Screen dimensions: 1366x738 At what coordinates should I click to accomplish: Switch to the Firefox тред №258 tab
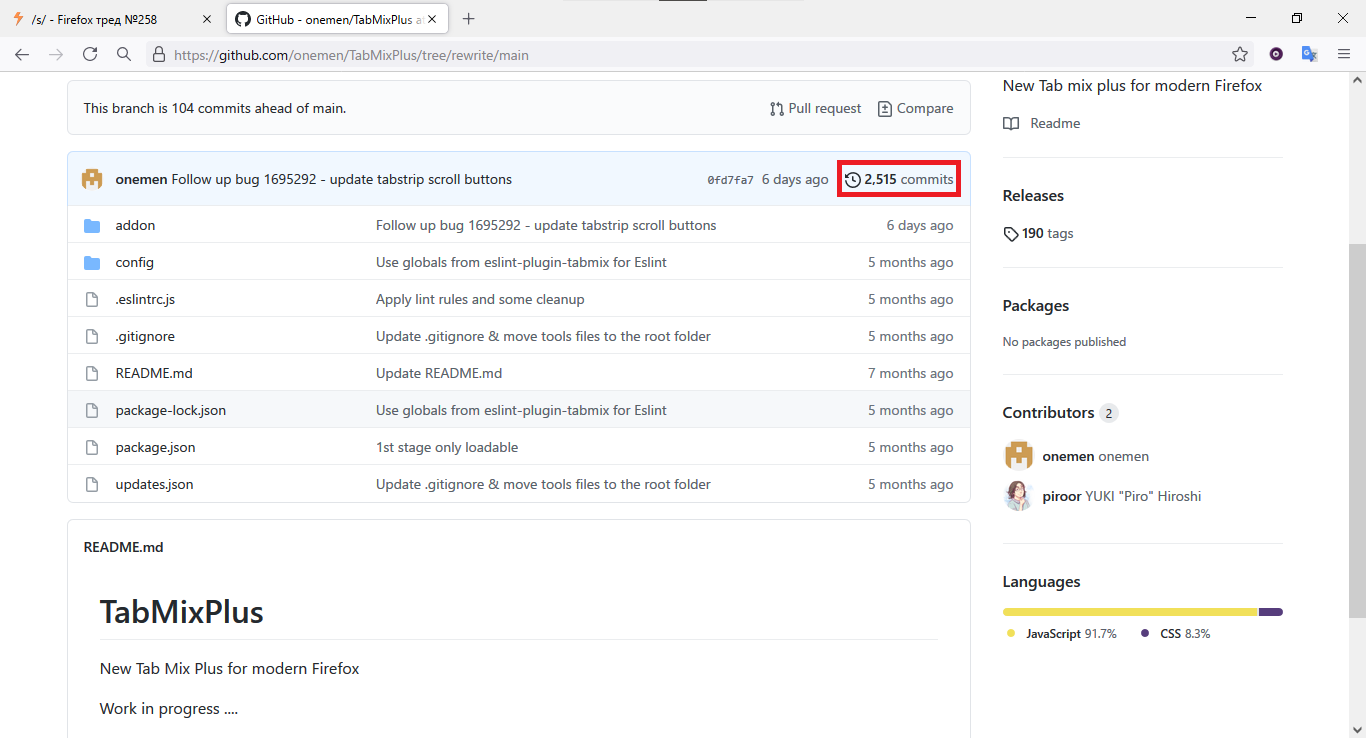click(x=112, y=19)
